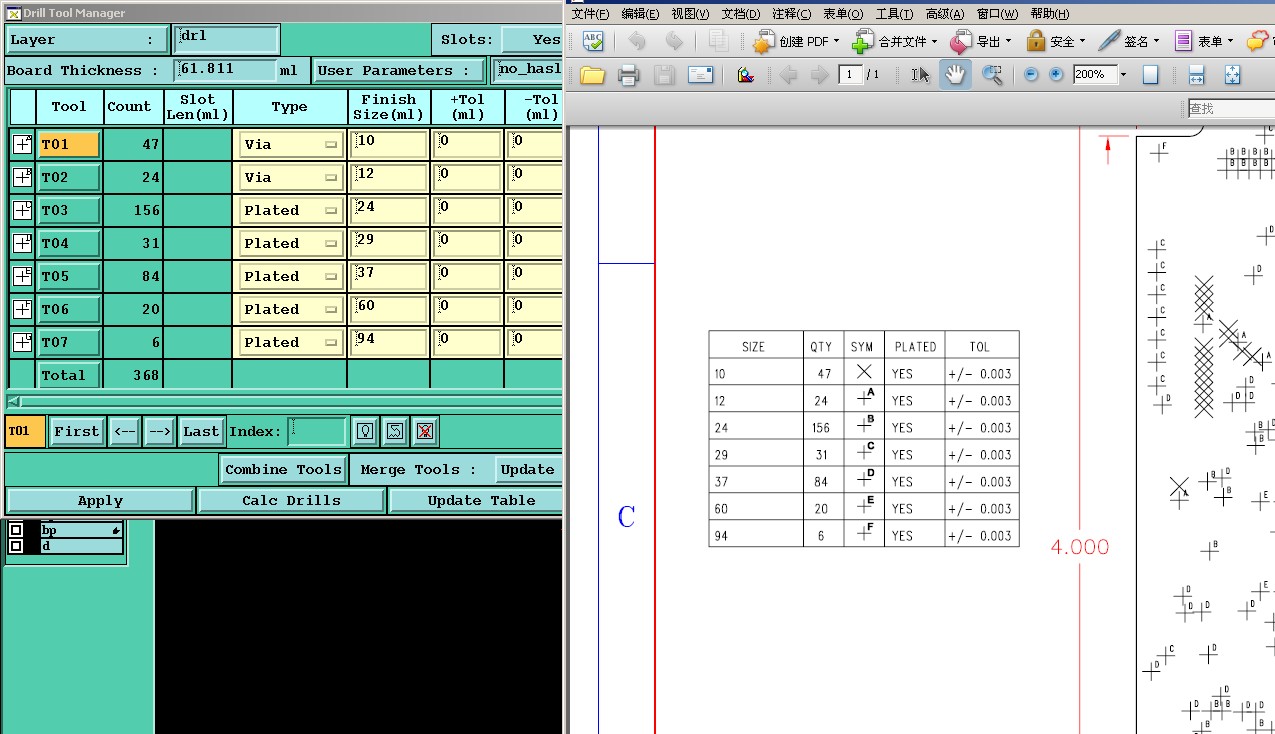Toggle the symbol box for tool T01

coord(22,144)
